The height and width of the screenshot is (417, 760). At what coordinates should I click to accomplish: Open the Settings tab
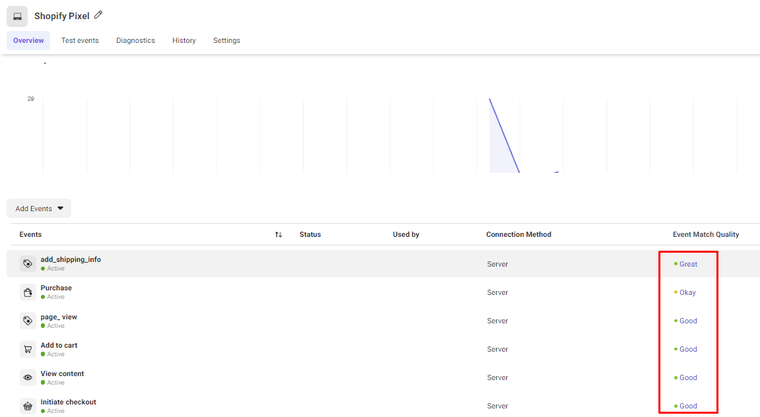tap(226, 40)
